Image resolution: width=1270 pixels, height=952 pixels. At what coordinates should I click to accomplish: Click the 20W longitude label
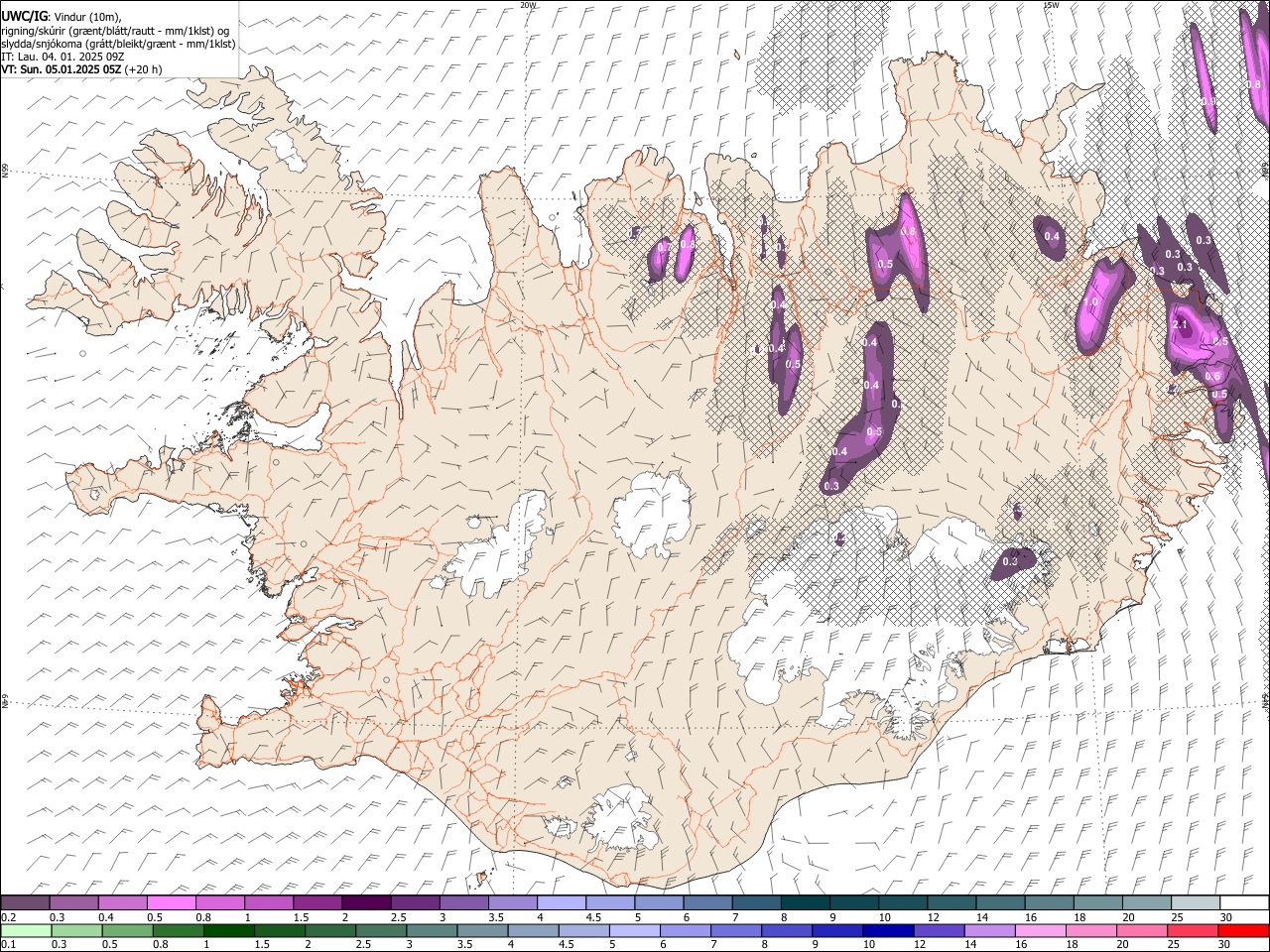(x=529, y=5)
